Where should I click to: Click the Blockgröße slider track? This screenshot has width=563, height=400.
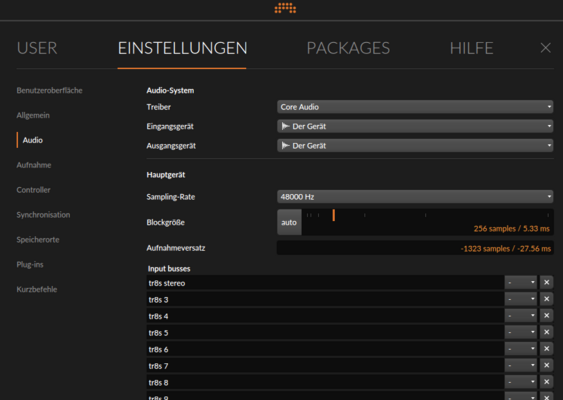pos(427,222)
